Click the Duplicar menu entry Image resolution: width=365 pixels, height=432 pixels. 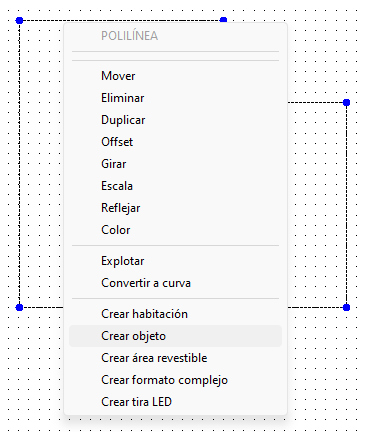175,120
